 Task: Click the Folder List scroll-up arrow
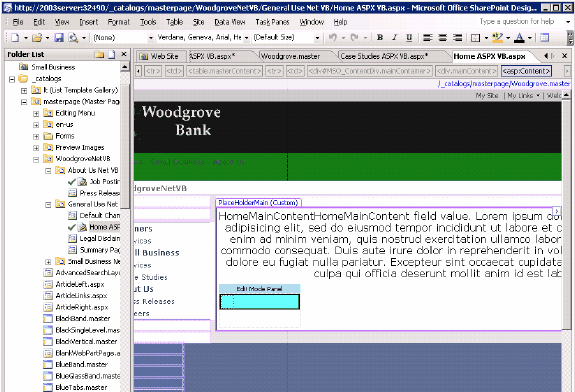point(125,67)
